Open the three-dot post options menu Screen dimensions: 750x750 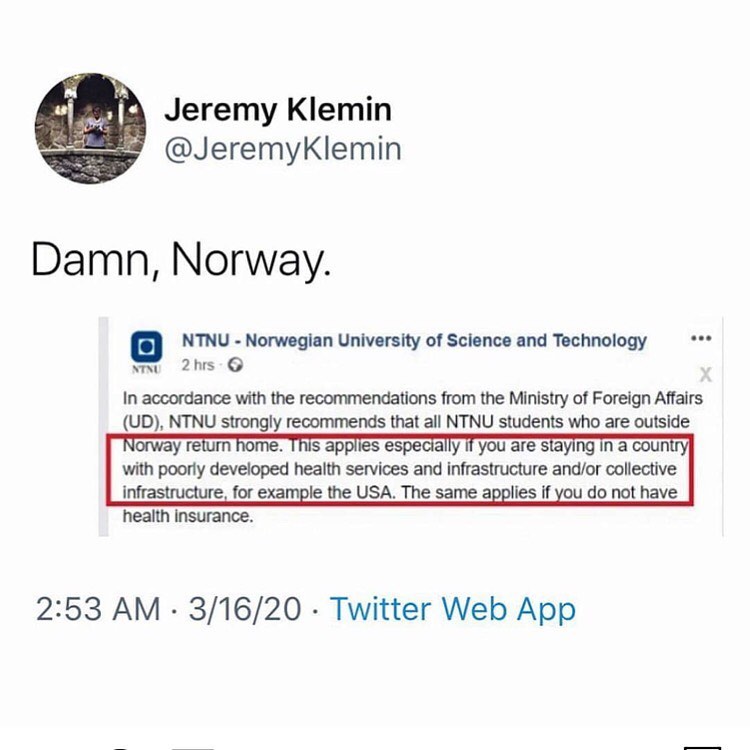click(x=701, y=338)
